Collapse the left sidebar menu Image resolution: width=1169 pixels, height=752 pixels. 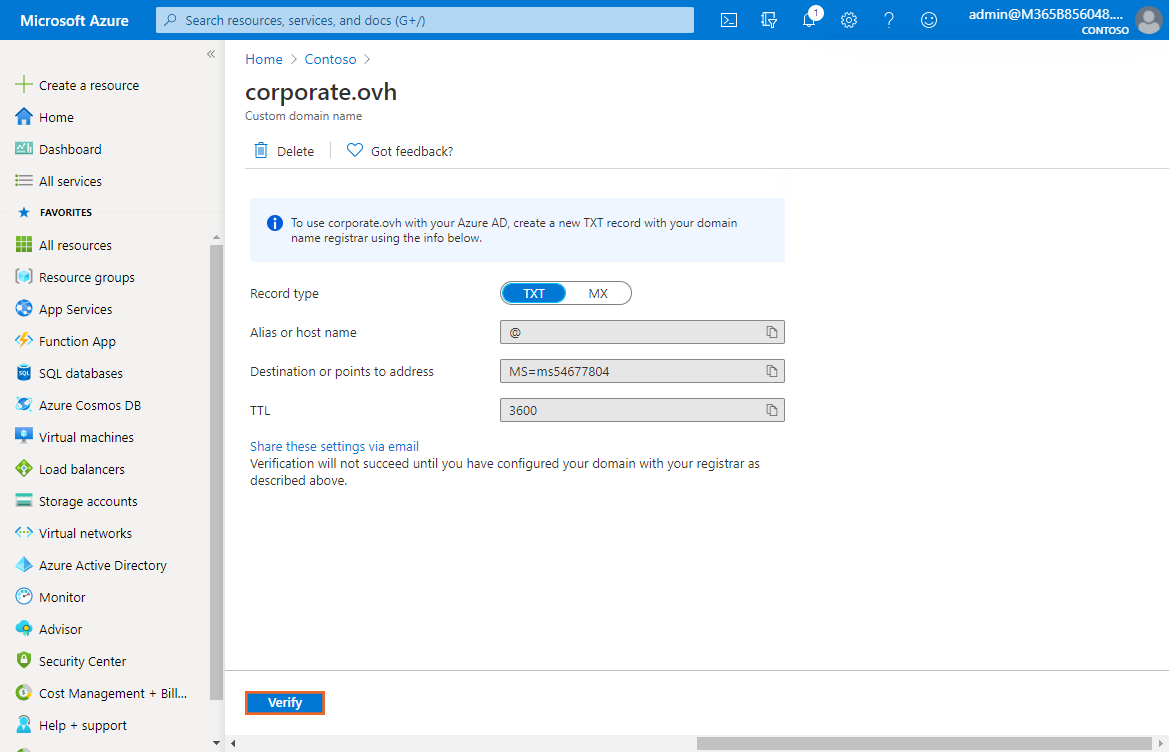(211, 54)
